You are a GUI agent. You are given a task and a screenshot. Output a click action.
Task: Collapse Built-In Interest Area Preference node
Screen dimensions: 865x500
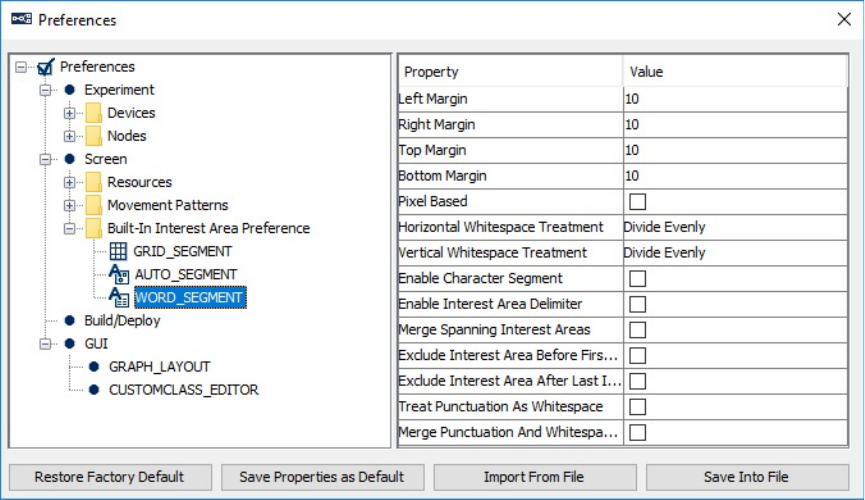(70, 228)
